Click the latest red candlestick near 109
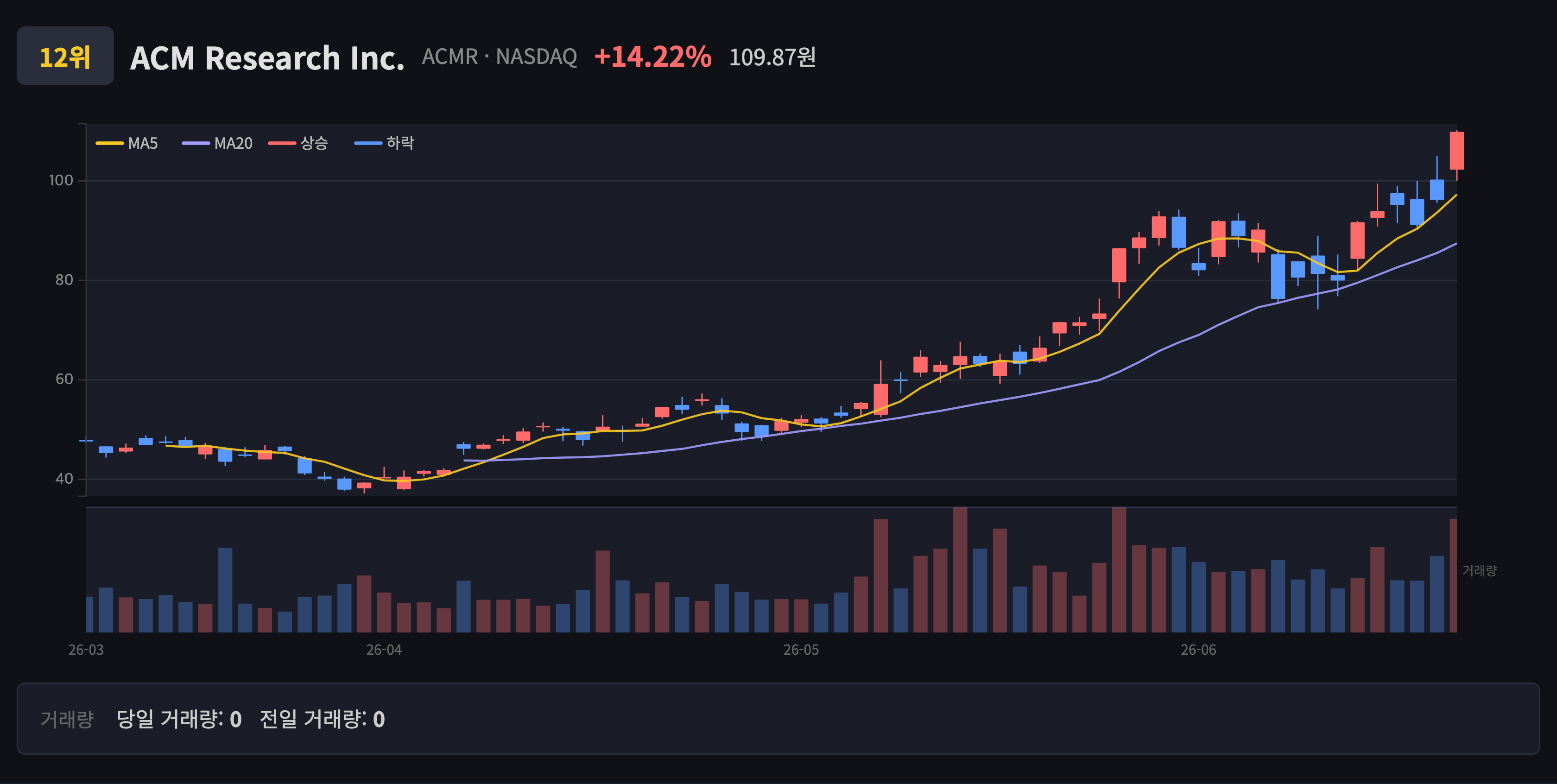The height and width of the screenshot is (784, 1557). click(1456, 151)
